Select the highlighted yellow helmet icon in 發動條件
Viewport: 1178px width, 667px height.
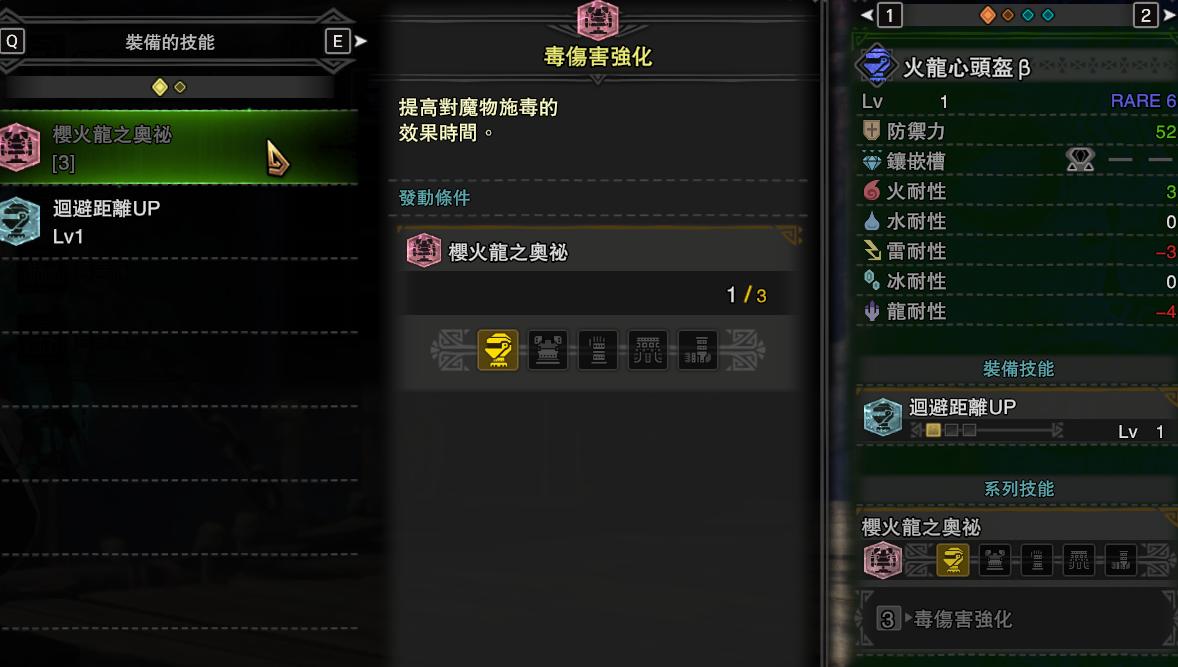pyautogui.click(x=498, y=350)
